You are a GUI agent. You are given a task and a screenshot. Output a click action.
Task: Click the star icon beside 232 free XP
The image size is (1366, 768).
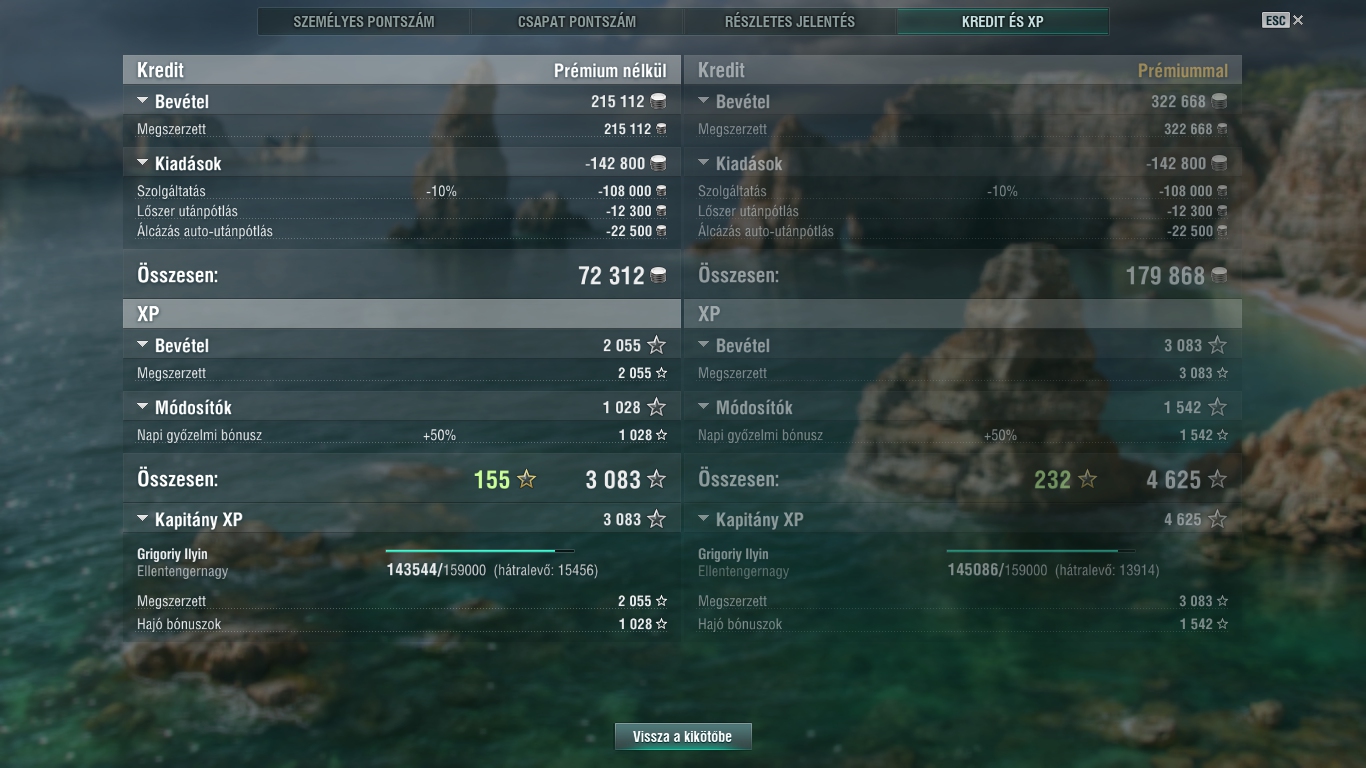(1087, 480)
